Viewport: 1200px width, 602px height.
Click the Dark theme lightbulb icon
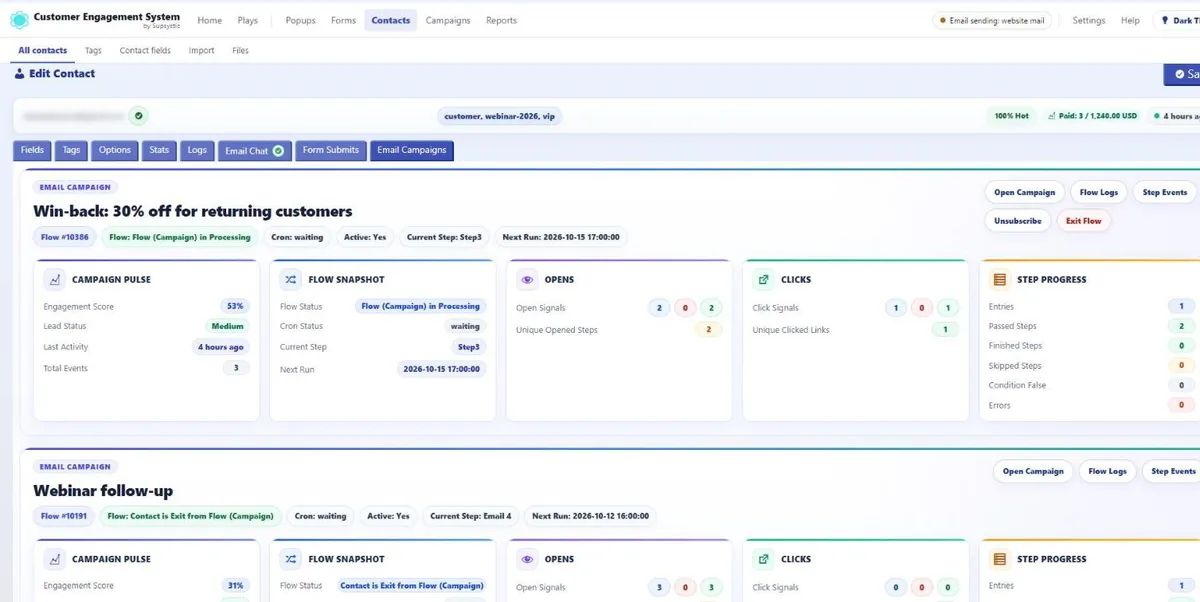point(1165,21)
